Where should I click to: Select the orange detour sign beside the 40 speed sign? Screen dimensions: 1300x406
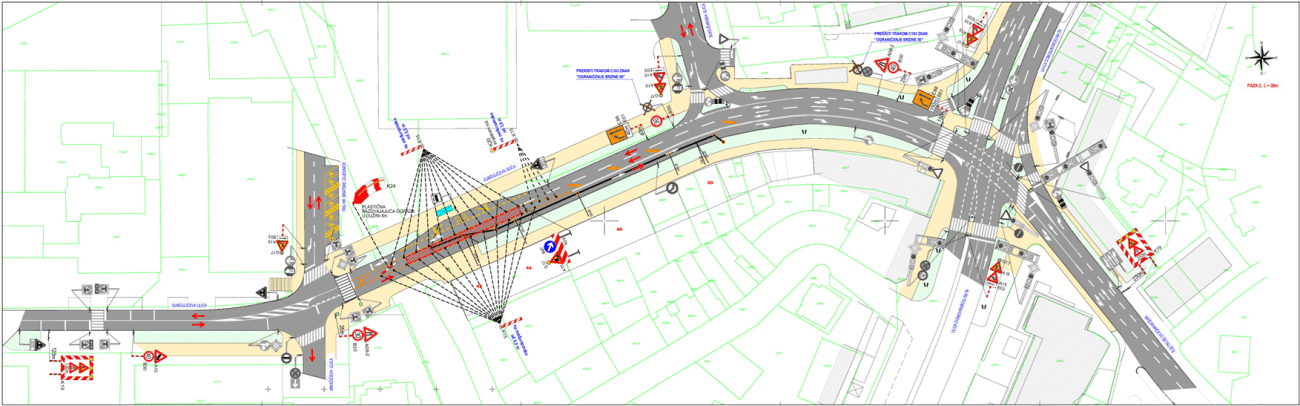click(x=618, y=131)
